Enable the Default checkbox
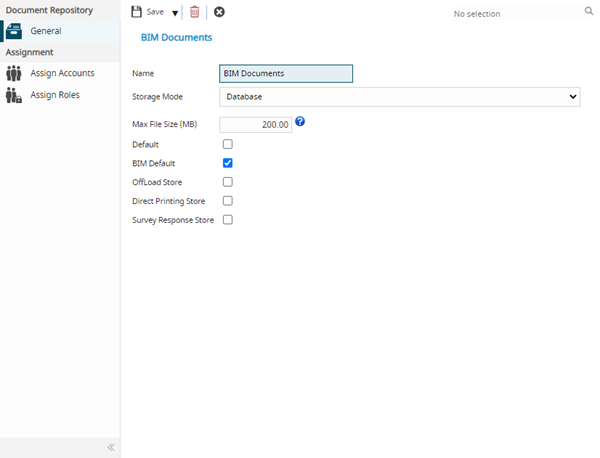Image resolution: width=600 pixels, height=458 pixels. (x=228, y=144)
